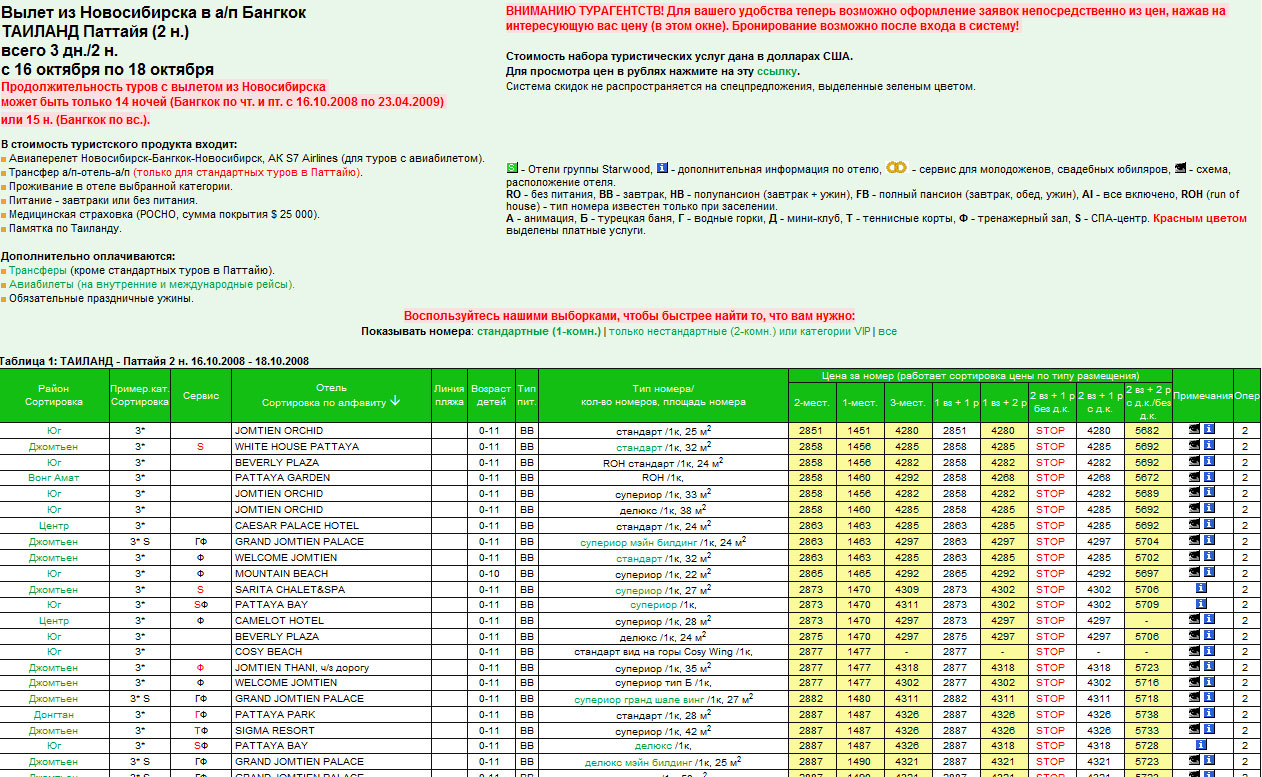Open 'Авиабилеты (на внутренние и международные рейсы)' link
1262x777 pixels.
(152, 284)
